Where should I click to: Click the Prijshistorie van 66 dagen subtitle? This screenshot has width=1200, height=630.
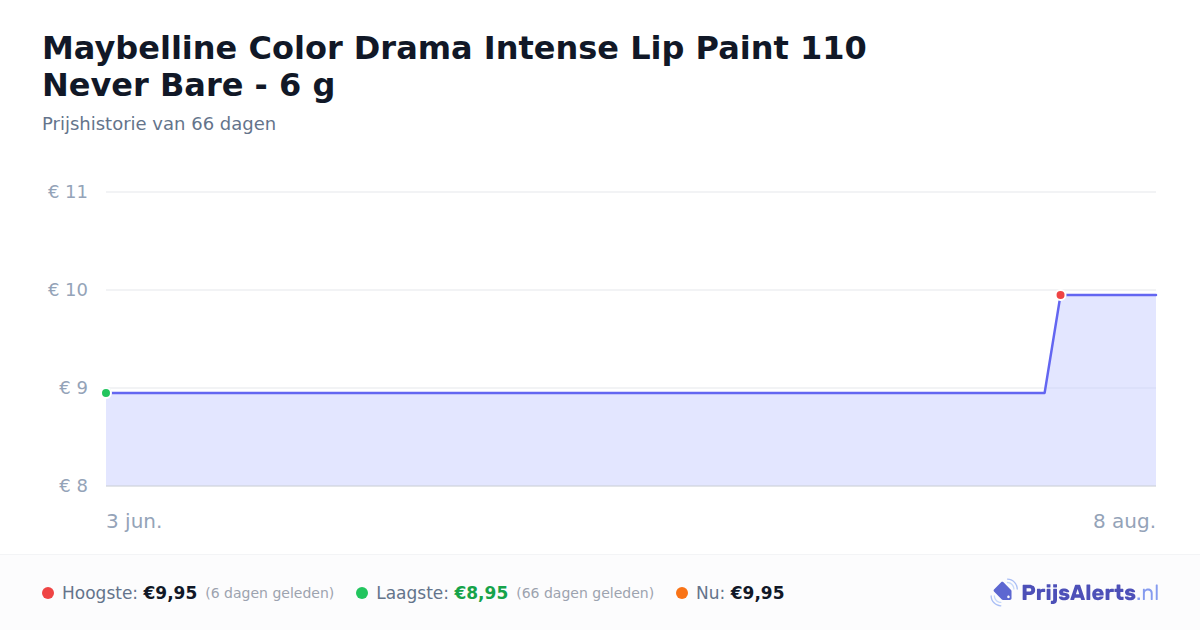[159, 124]
